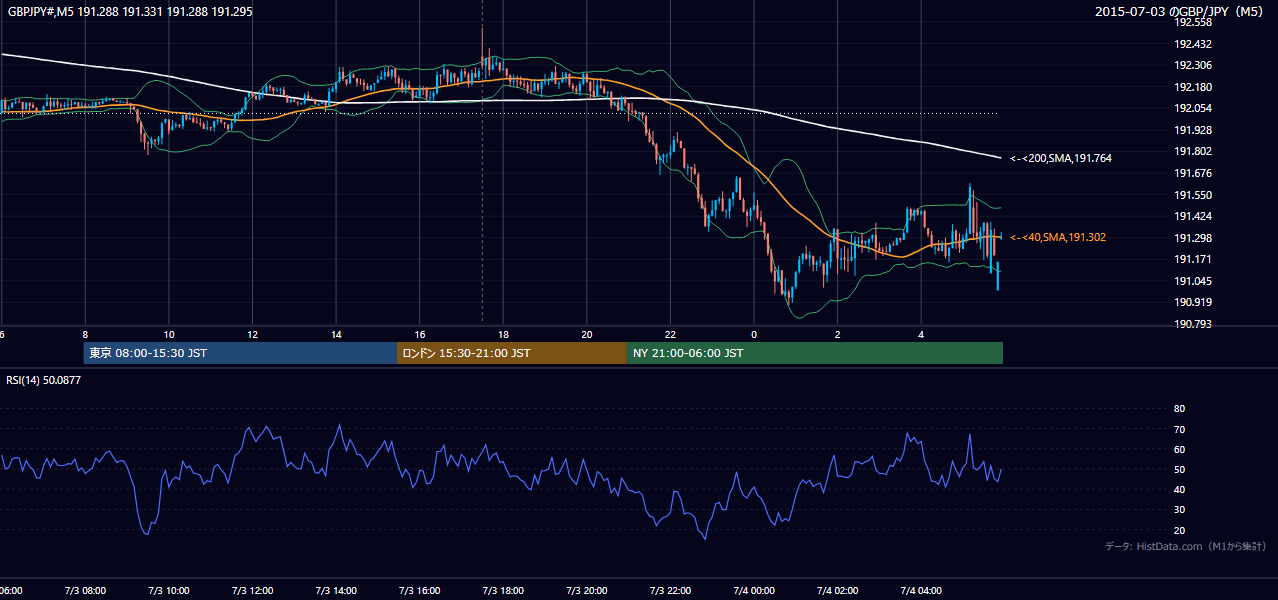Click price axis label 191.045
The height and width of the screenshot is (600, 1278).
click(1193, 281)
